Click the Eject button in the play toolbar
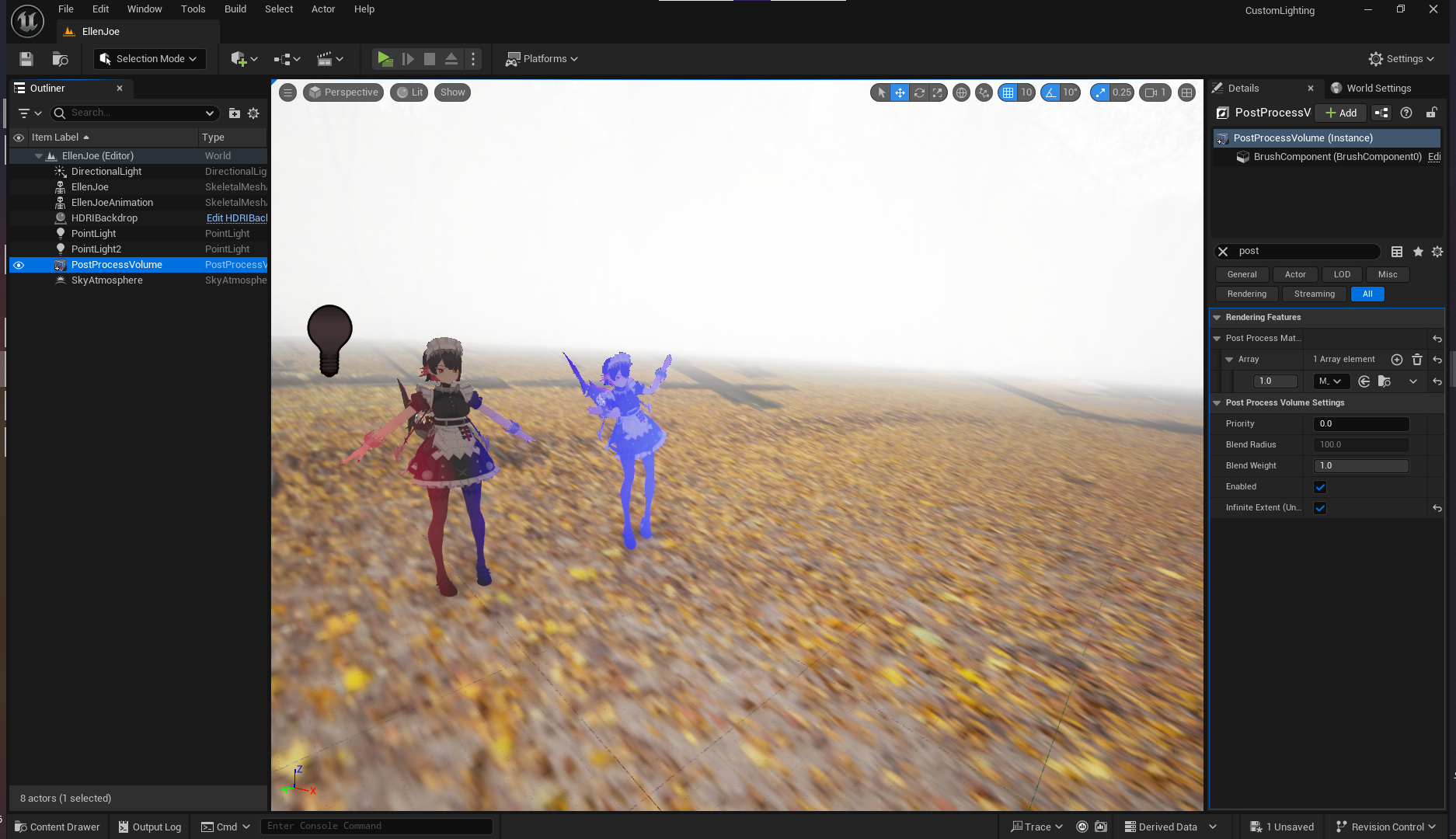 point(451,59)
